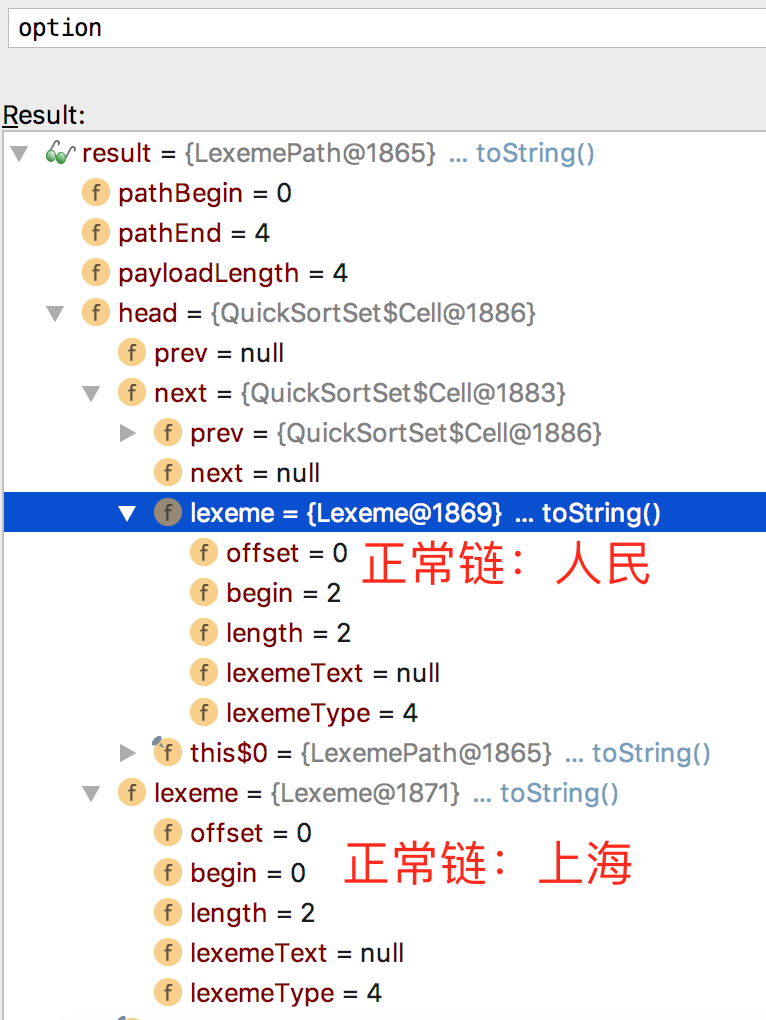
Task: Click field icon of pathEnd = 4
Action: coord(96,233)
